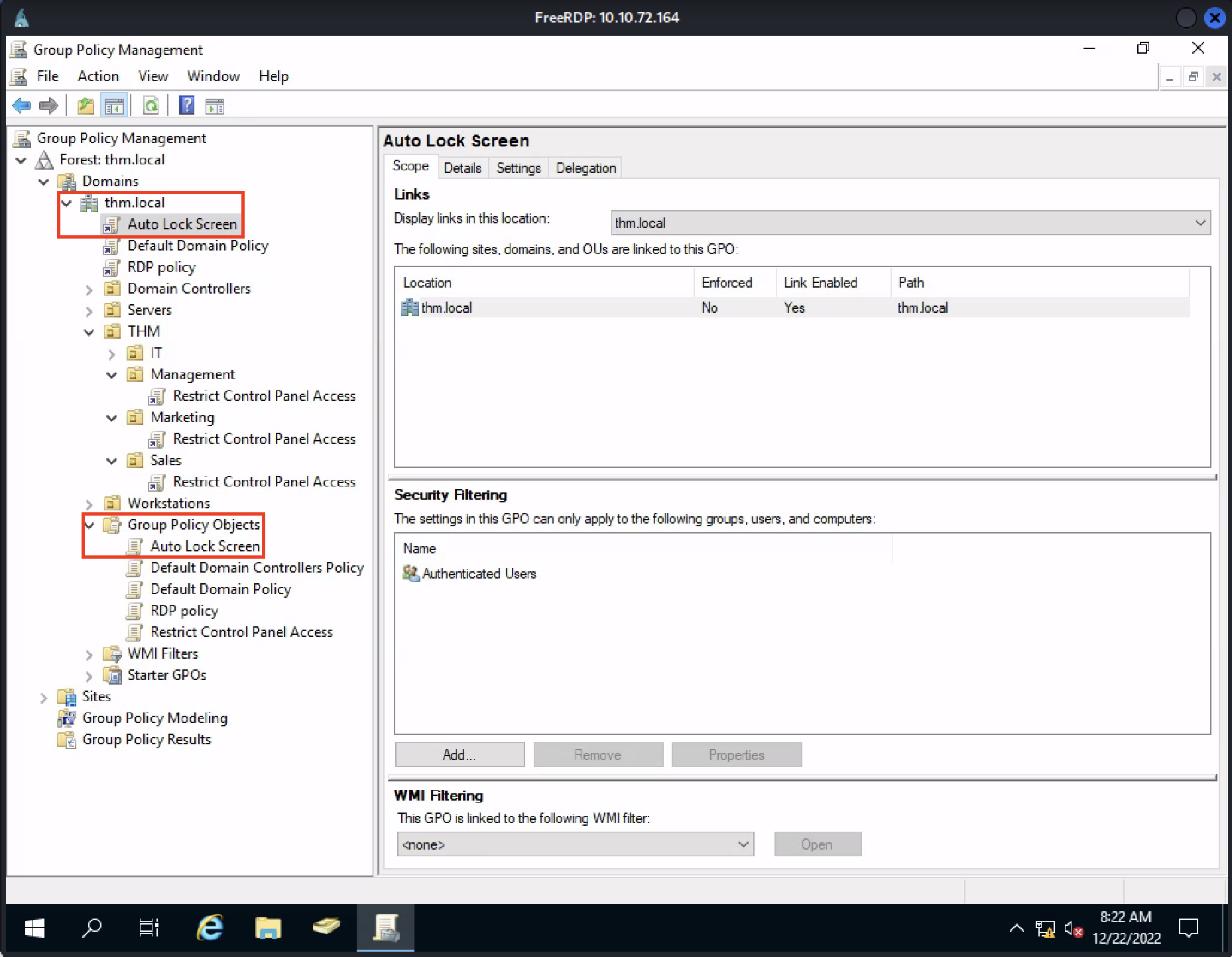Click the IT OU folder icon

[x=135, y=353]
